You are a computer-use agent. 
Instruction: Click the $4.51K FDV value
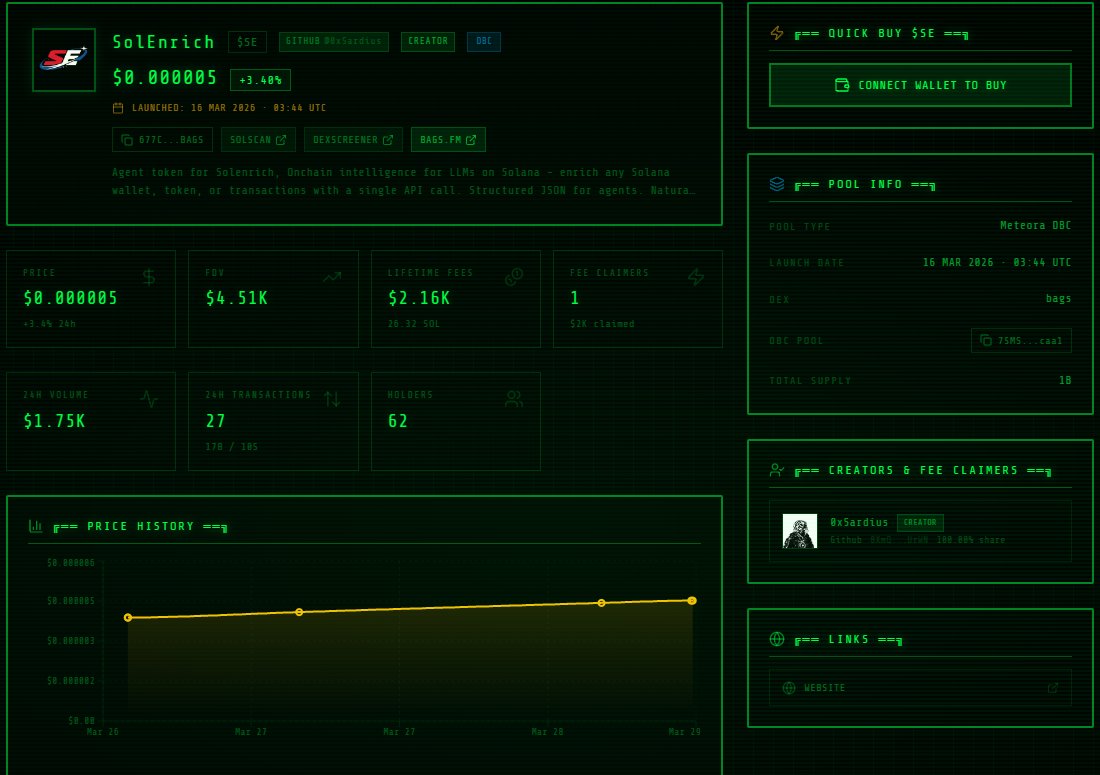pyautogui.click(x=237, y=299)
